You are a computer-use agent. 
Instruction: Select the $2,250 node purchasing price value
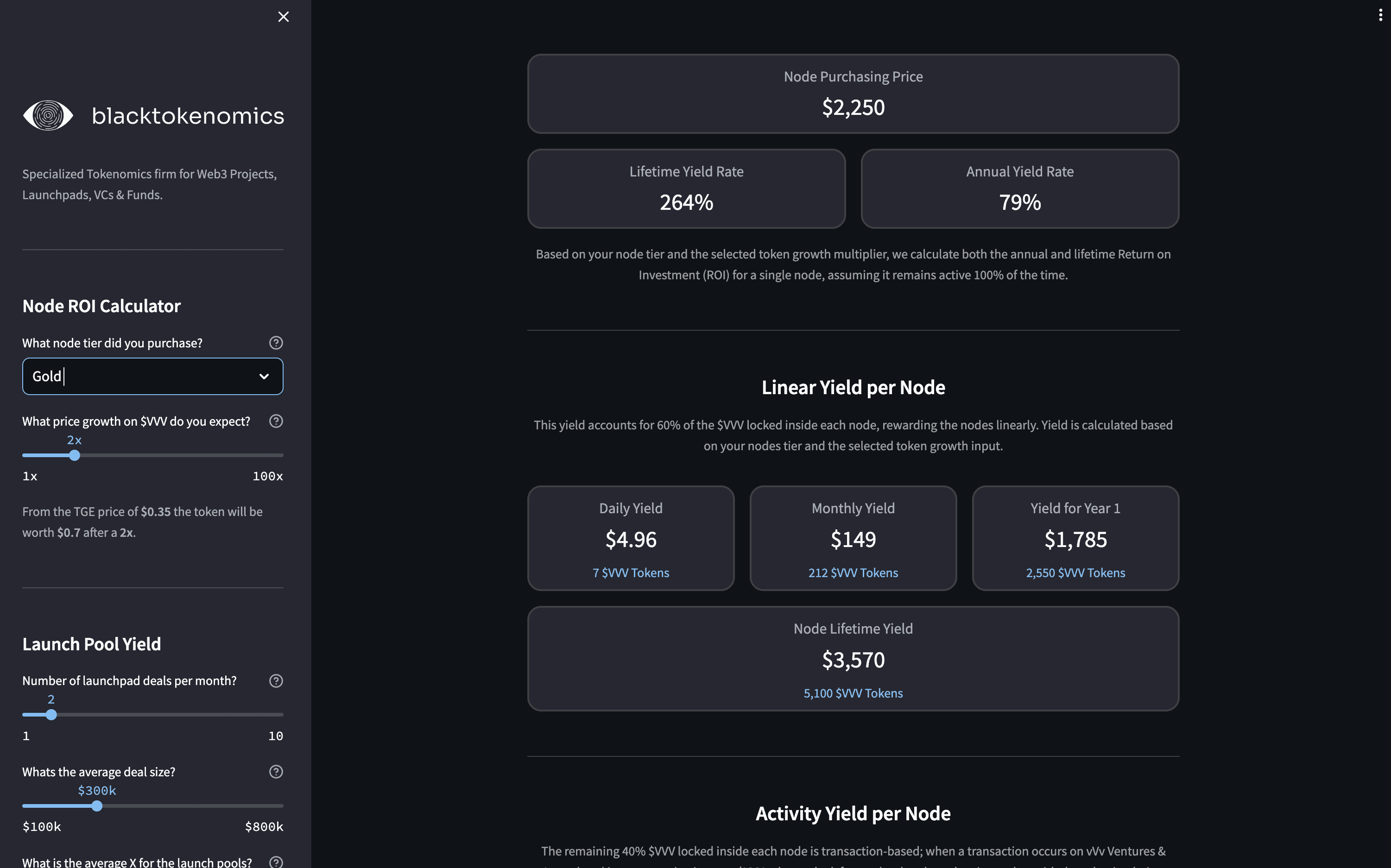tap(853, 107)
